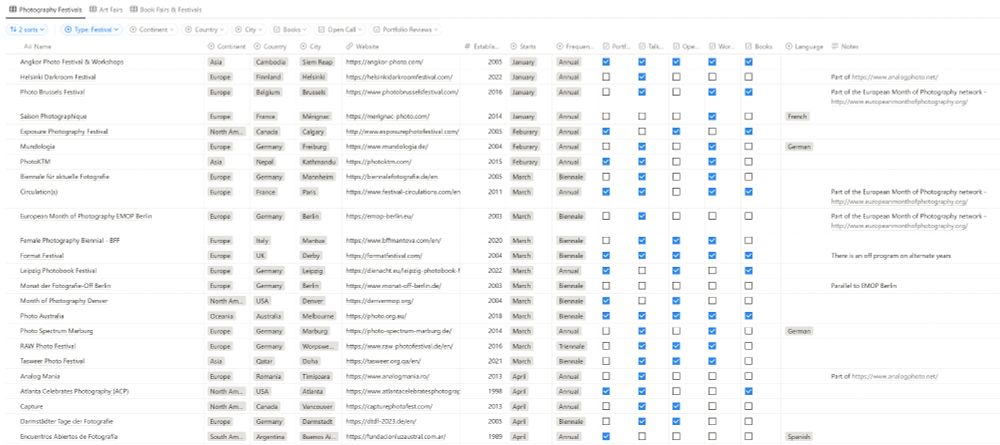Image resolution: width=1000 pixels, height=445 pixels.
Task: Click the City column header
Action: [311, 47]
